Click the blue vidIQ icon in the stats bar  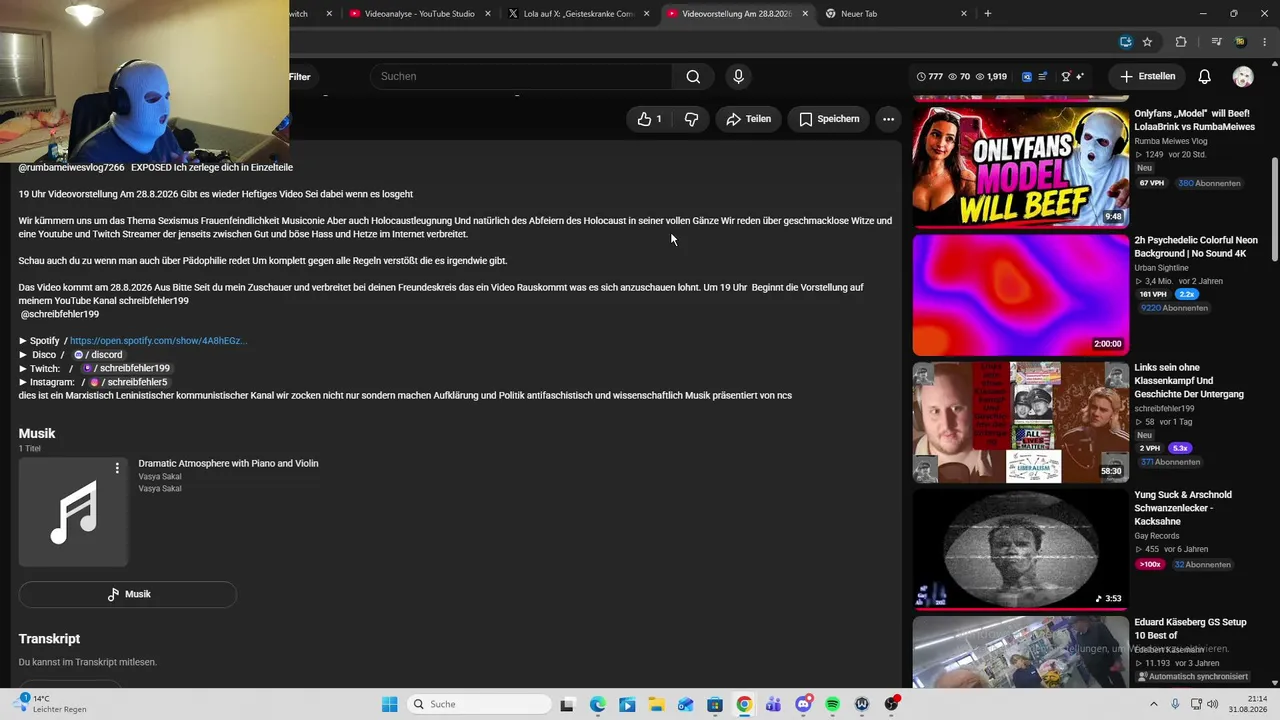(1027, 77)
